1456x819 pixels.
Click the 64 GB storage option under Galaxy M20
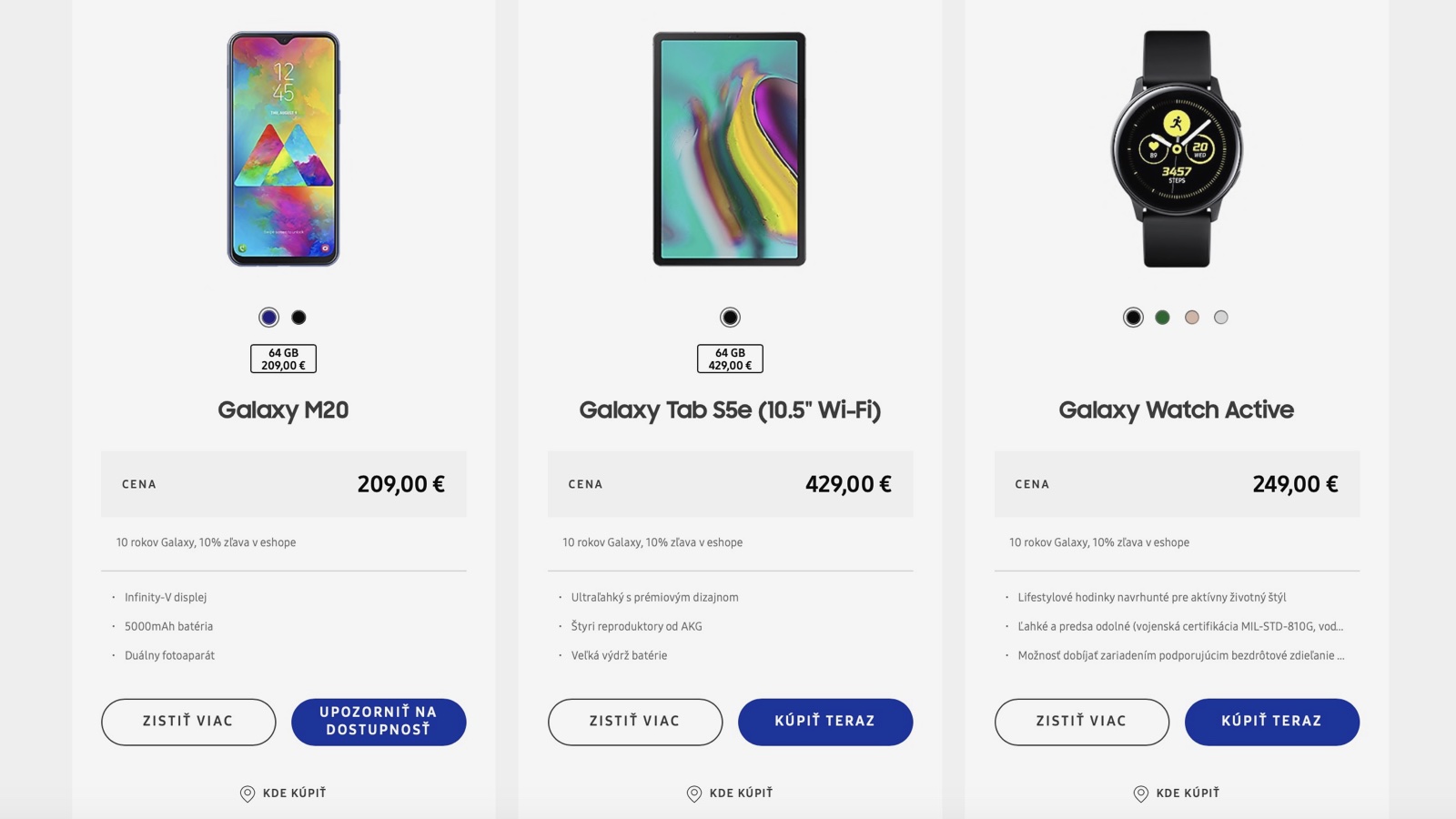click(283, 359)
